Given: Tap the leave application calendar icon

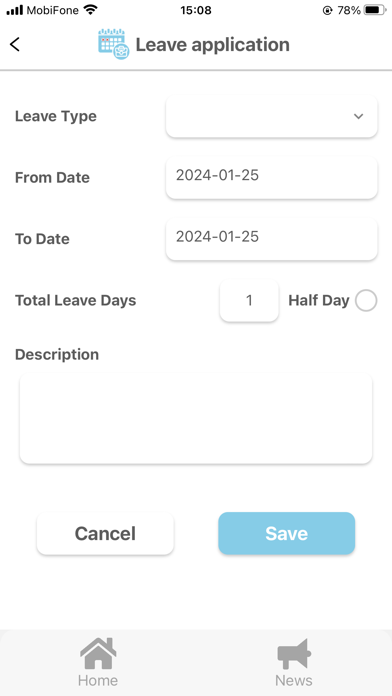Looking at the screenshot, I should click(x=114, y=44).
